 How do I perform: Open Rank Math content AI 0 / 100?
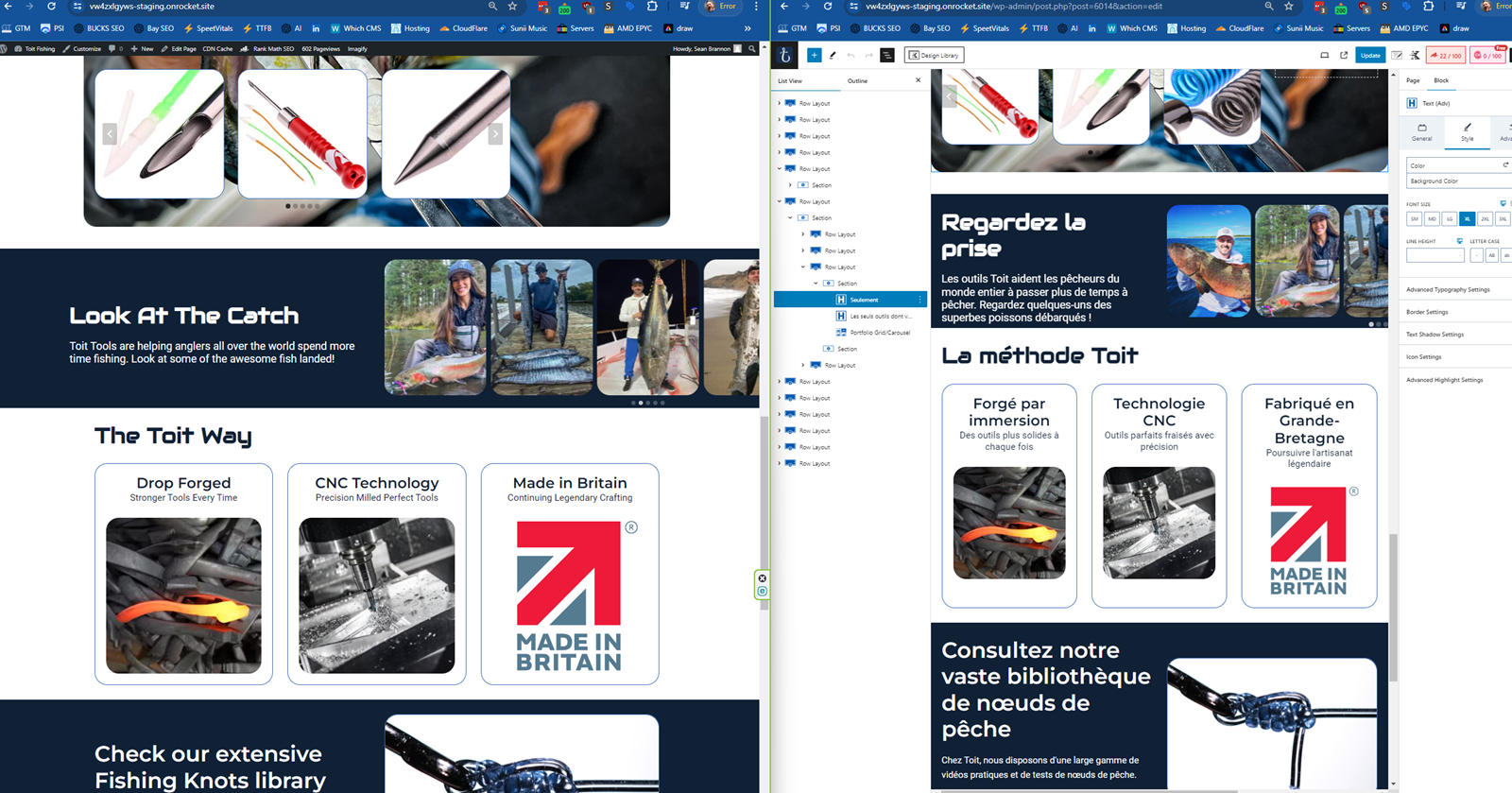(x=1488, y=55)
